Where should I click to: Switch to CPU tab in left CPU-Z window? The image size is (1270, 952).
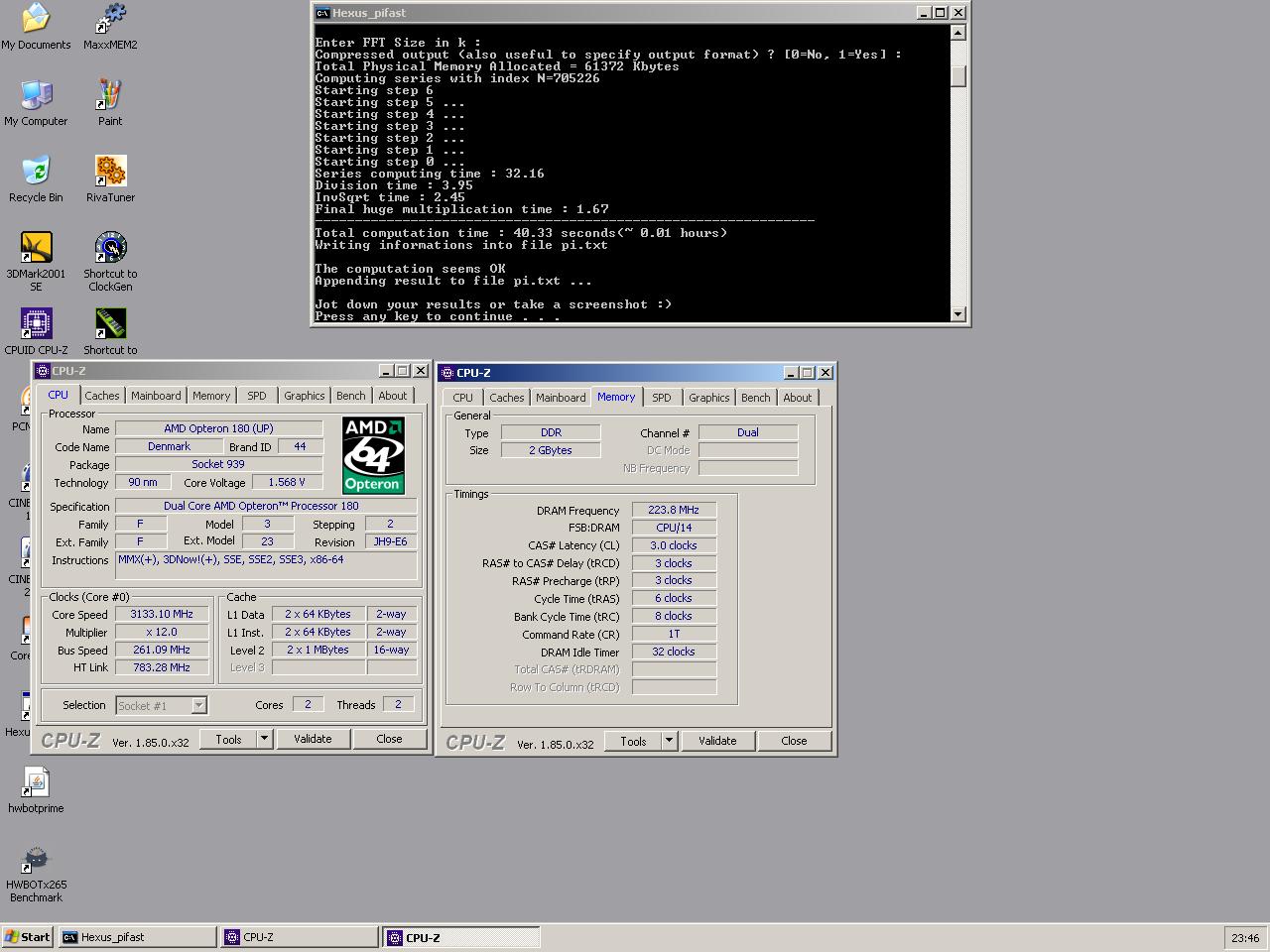tap(59, 395)
